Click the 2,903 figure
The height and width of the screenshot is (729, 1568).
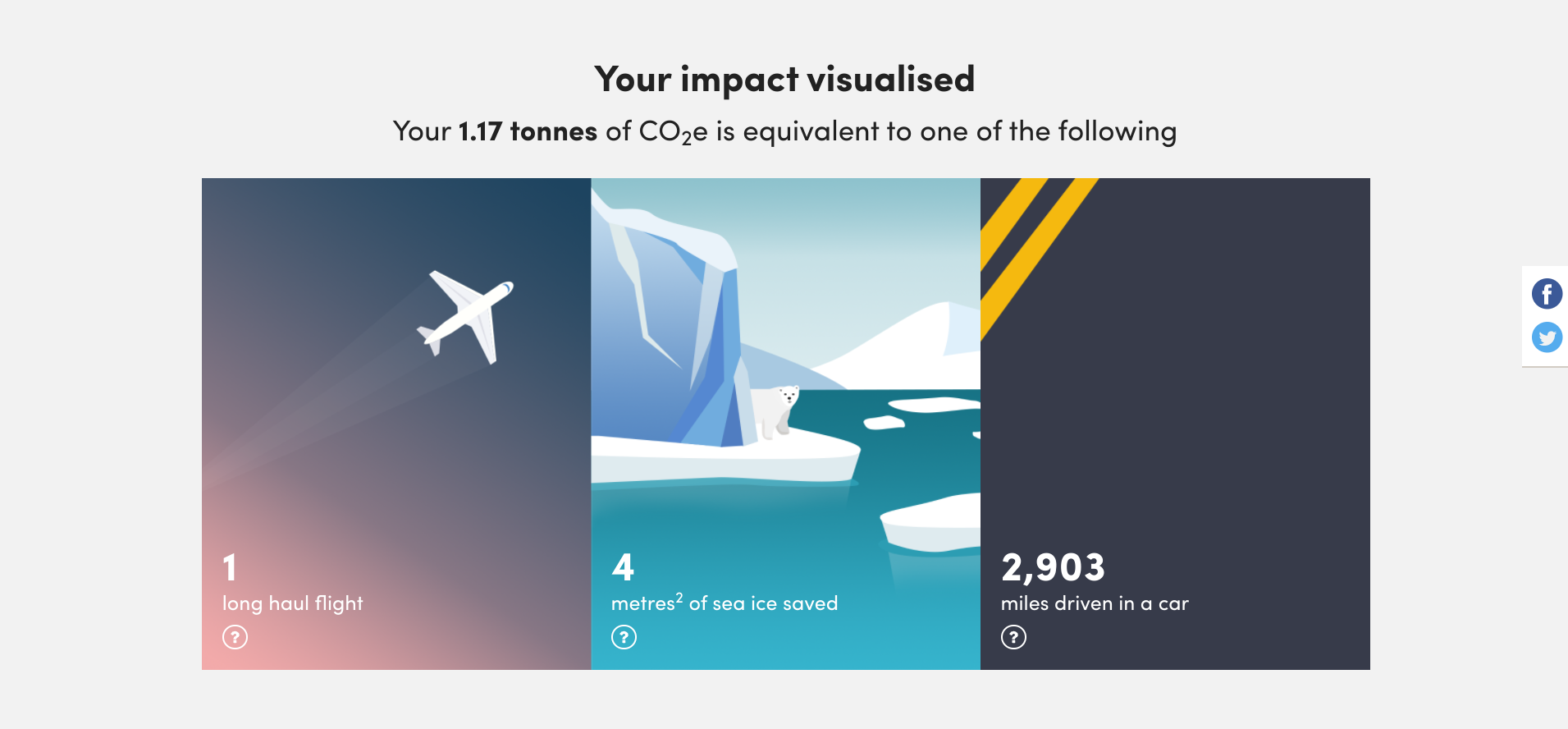click(1053, 567)
